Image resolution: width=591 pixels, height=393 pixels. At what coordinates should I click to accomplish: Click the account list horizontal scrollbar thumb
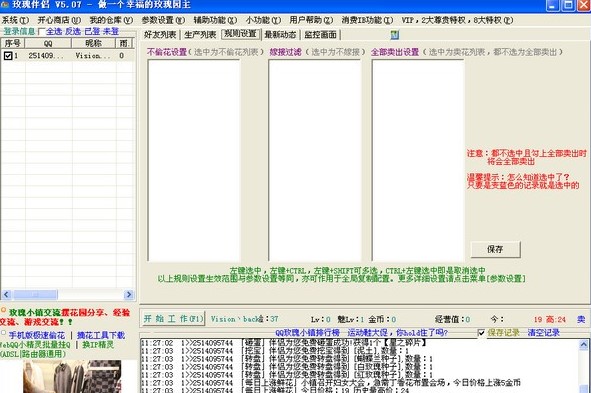(35, 294)
